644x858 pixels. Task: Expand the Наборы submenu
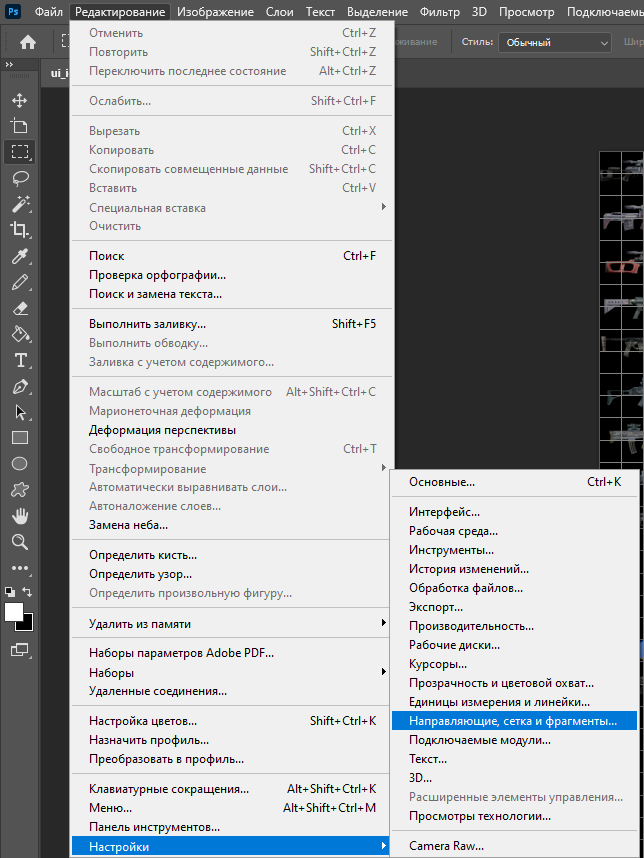(x=232, y=673)
